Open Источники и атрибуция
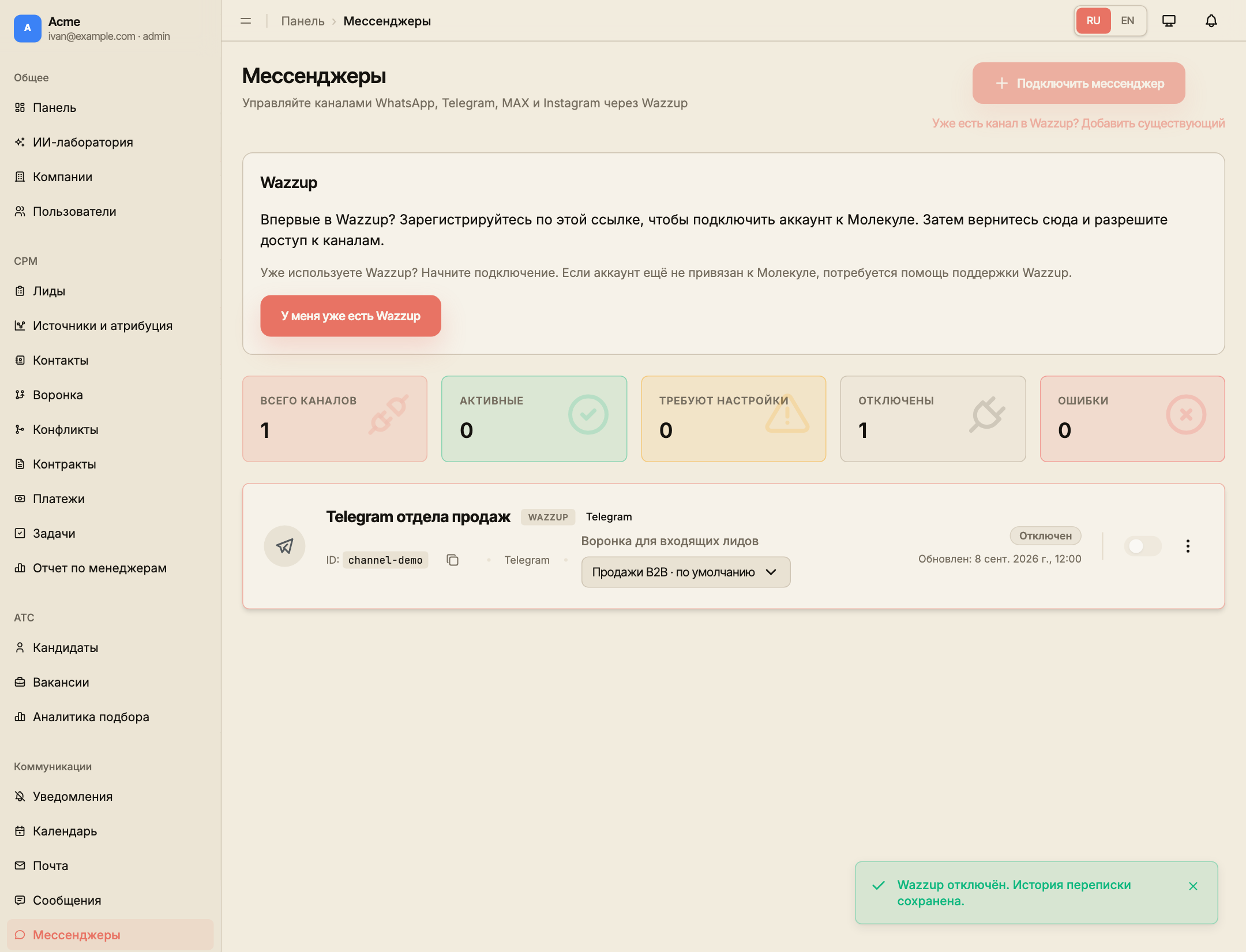This screenshot has width=1246, height=952. pos(110,325)
